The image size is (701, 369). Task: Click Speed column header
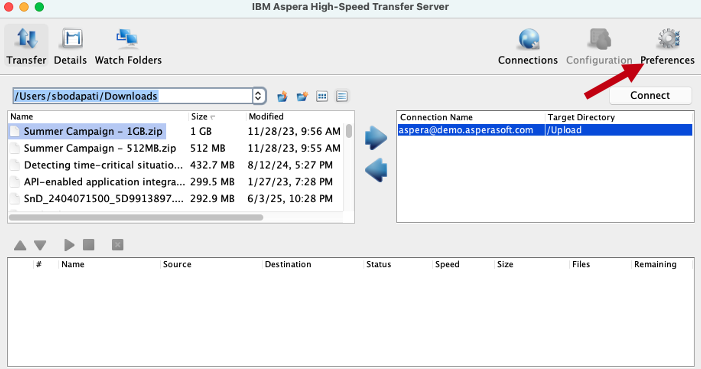click(x=447, y=264)
